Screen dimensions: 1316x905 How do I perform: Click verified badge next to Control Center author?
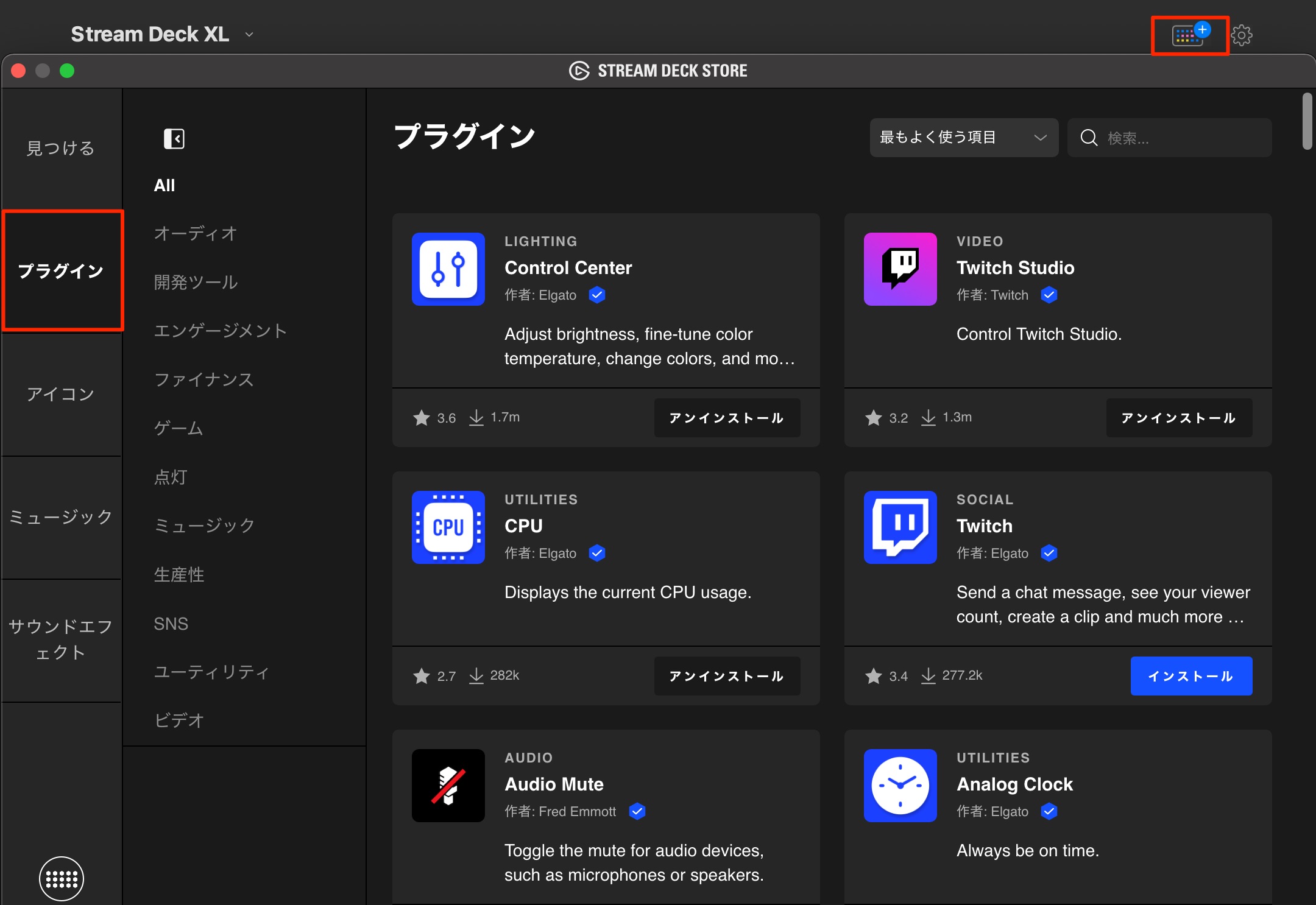pos(597,295)
